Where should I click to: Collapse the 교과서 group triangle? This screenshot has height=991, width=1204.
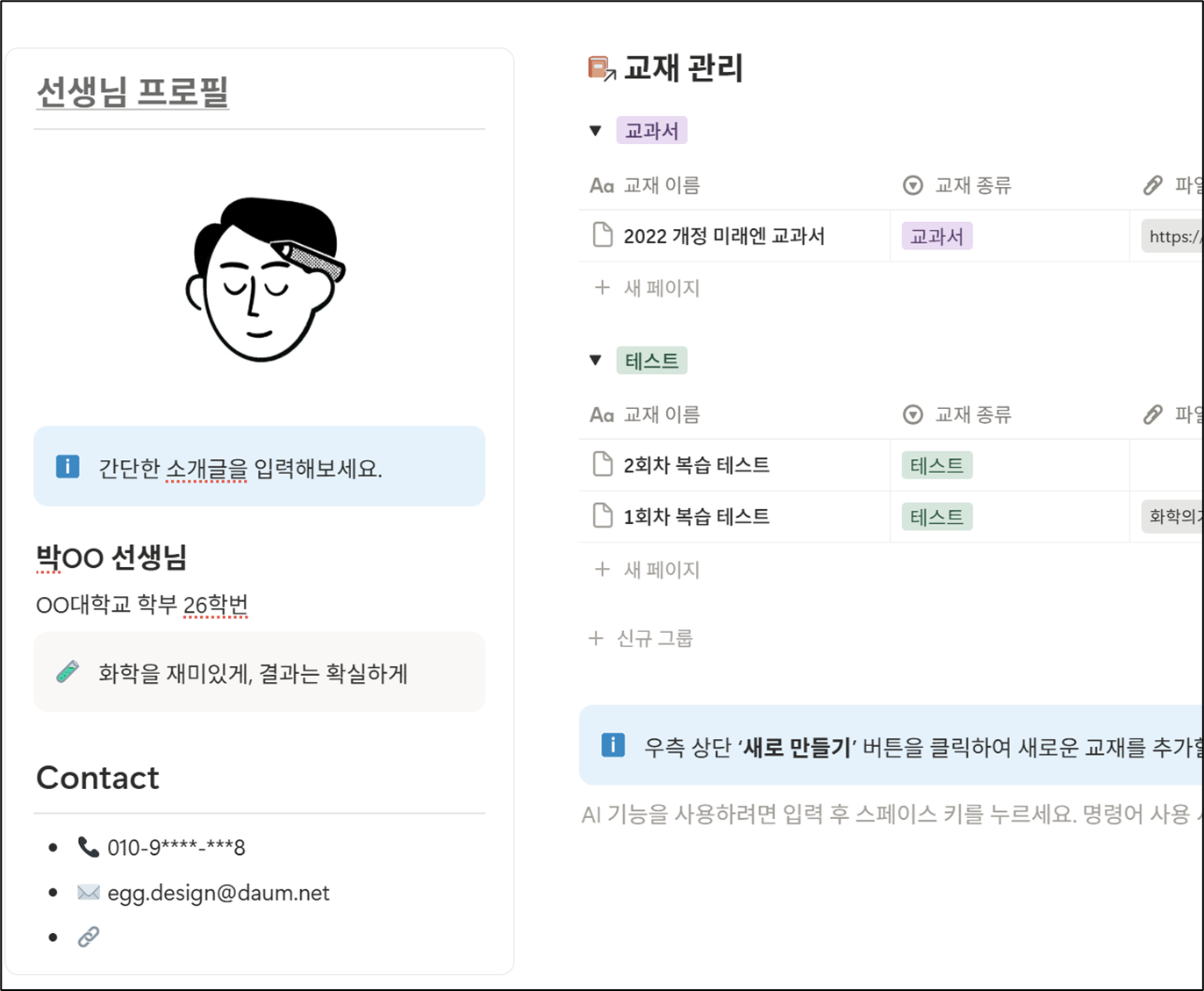click(596, 131)
